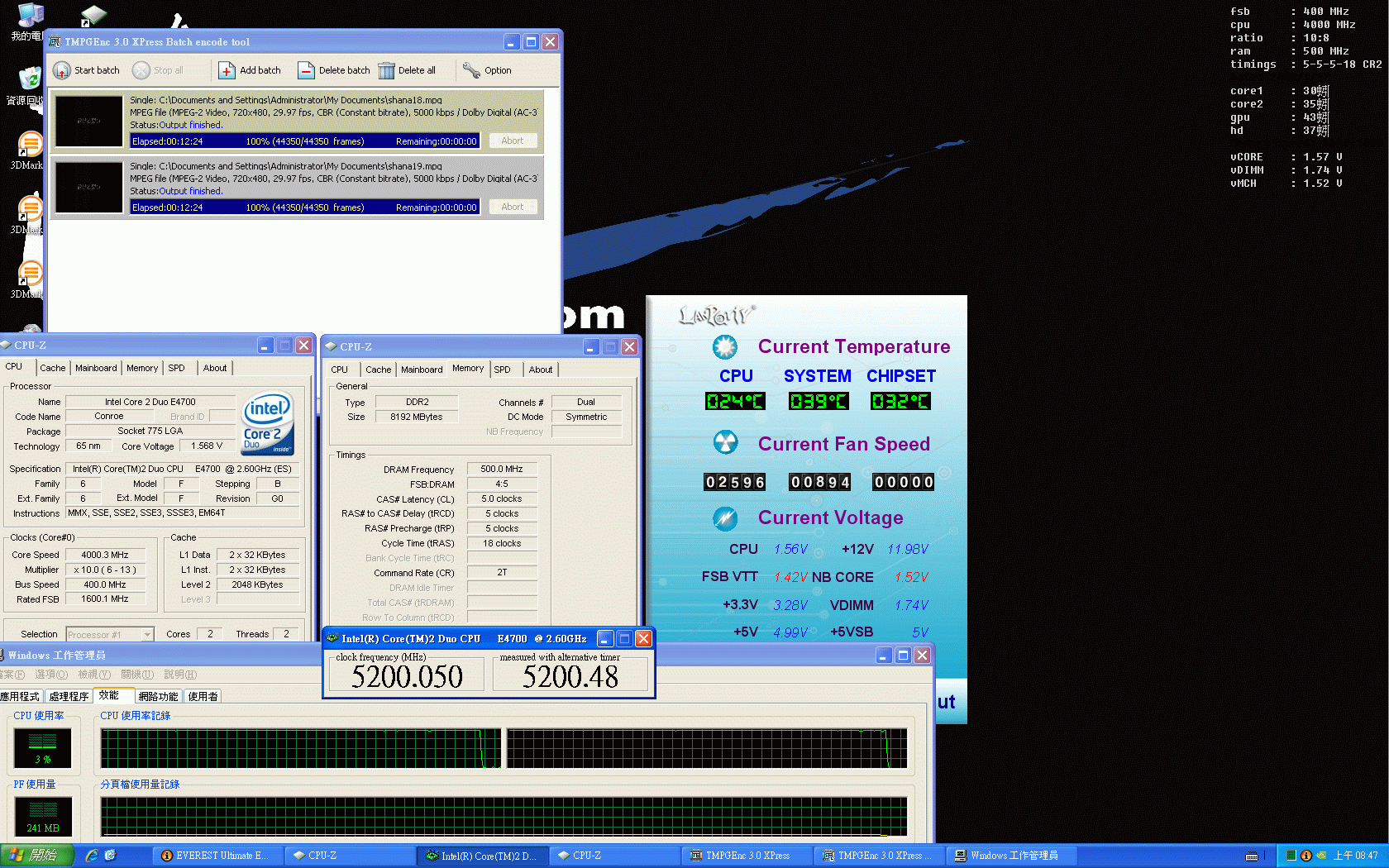The height and width of the screenshot is (868, 1389).
Task: Launch Internet Explorer from quick launch
Action: pyautogui.click(x=92, y=856)
